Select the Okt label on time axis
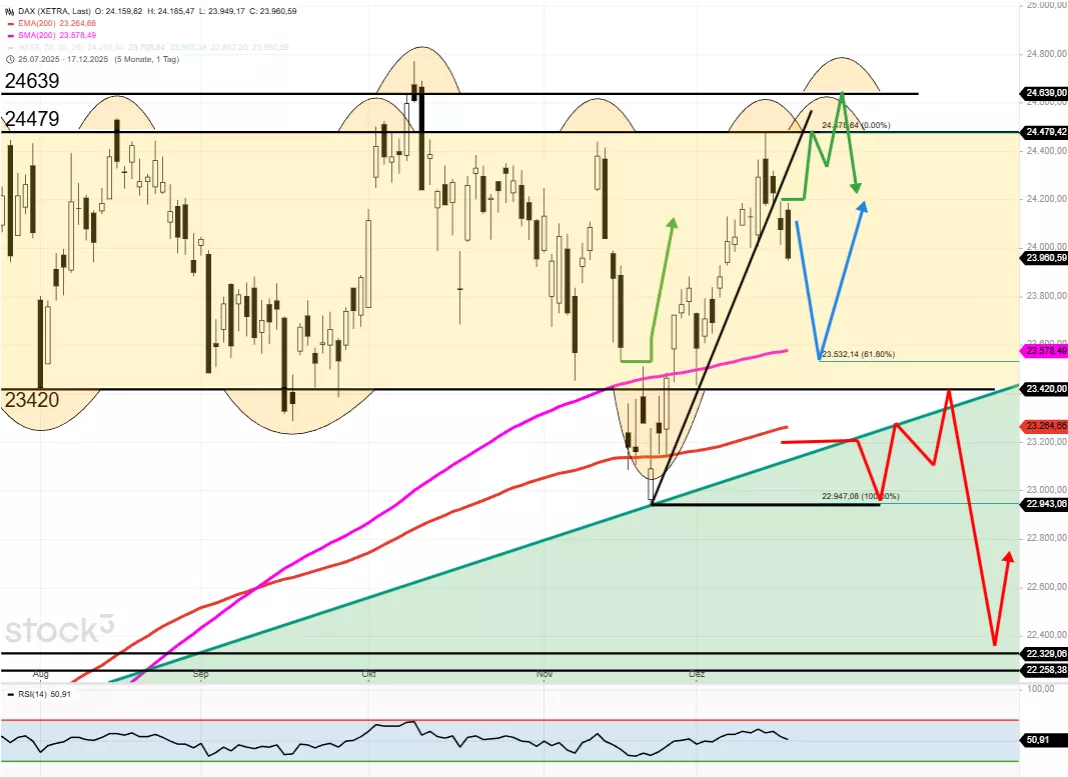 click(x=369, y=675)
